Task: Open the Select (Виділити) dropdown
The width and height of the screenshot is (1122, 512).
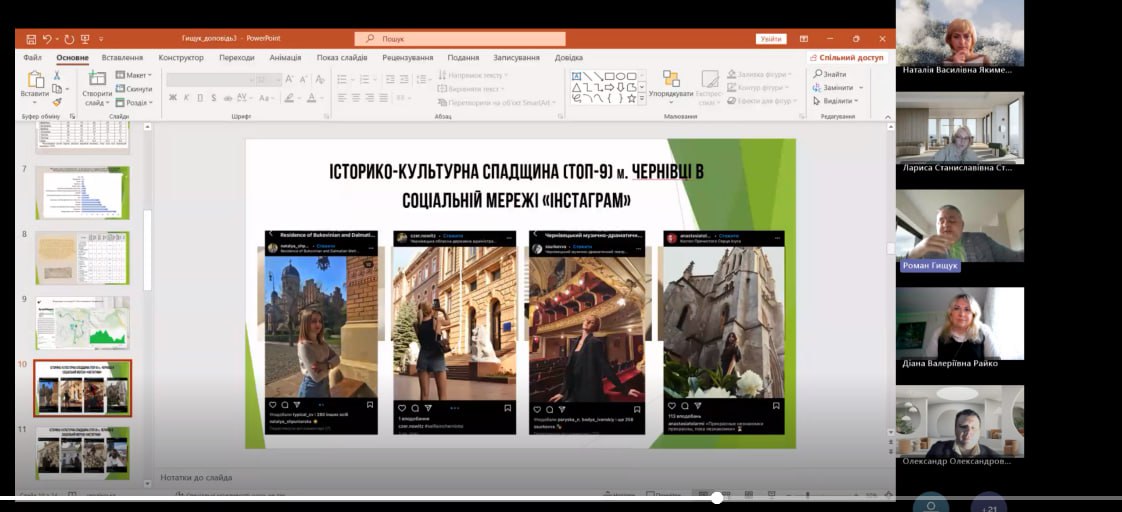Action: pos(837,101)
